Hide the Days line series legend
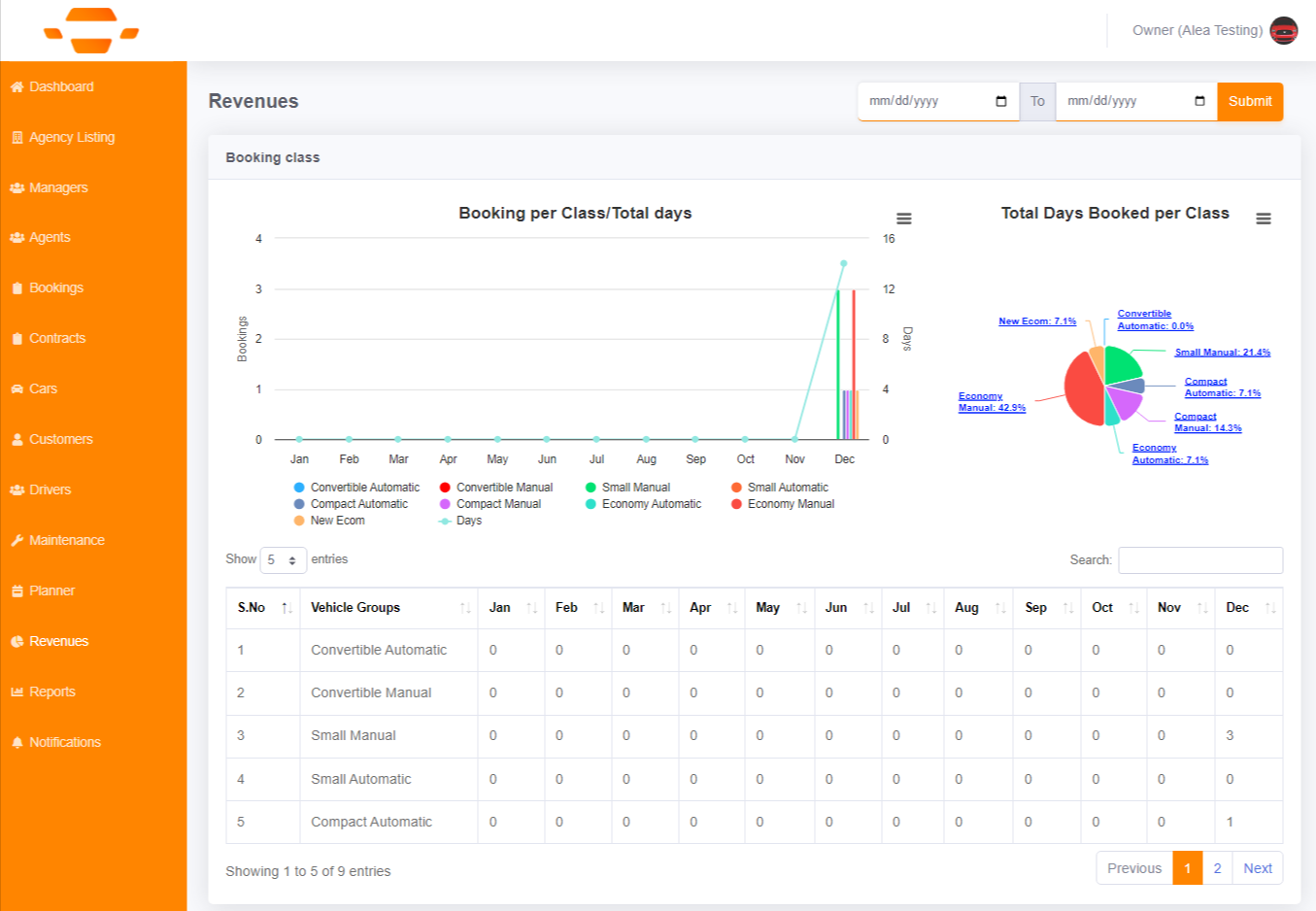This screenshot has width=1316, height=911. (468, 521)
